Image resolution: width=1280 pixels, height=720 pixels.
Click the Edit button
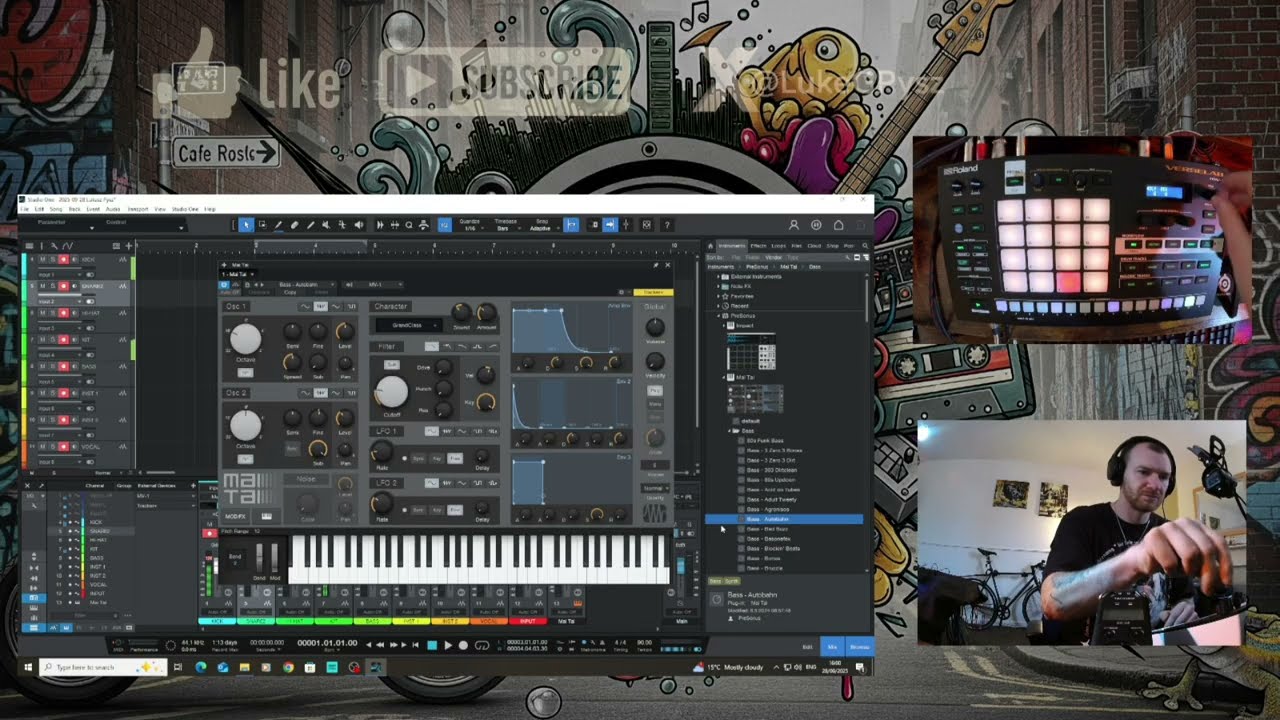[x=808, y=647]
